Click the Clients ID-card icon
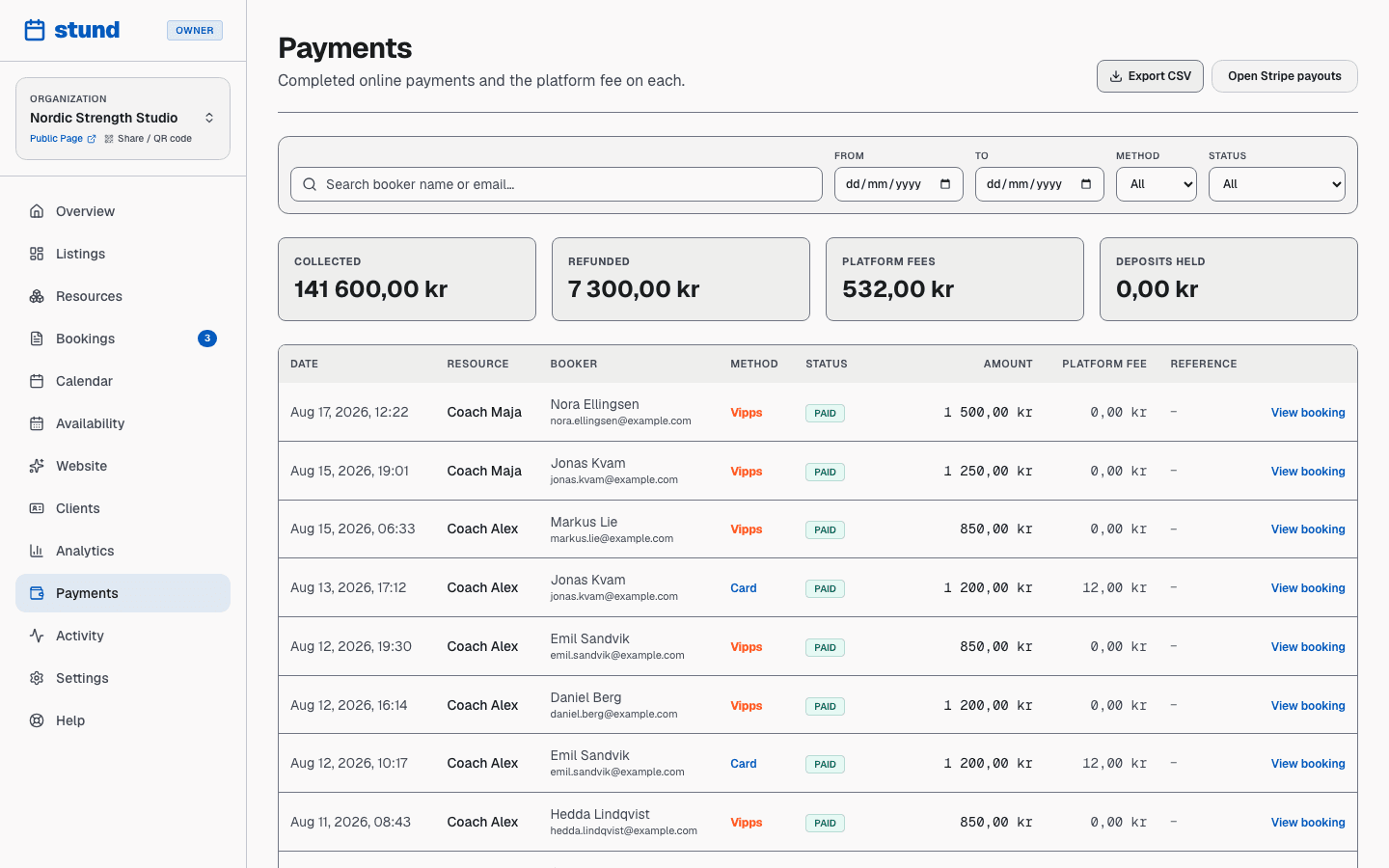This screenshot has width=1389, height=868. click(x=37, y=508)
